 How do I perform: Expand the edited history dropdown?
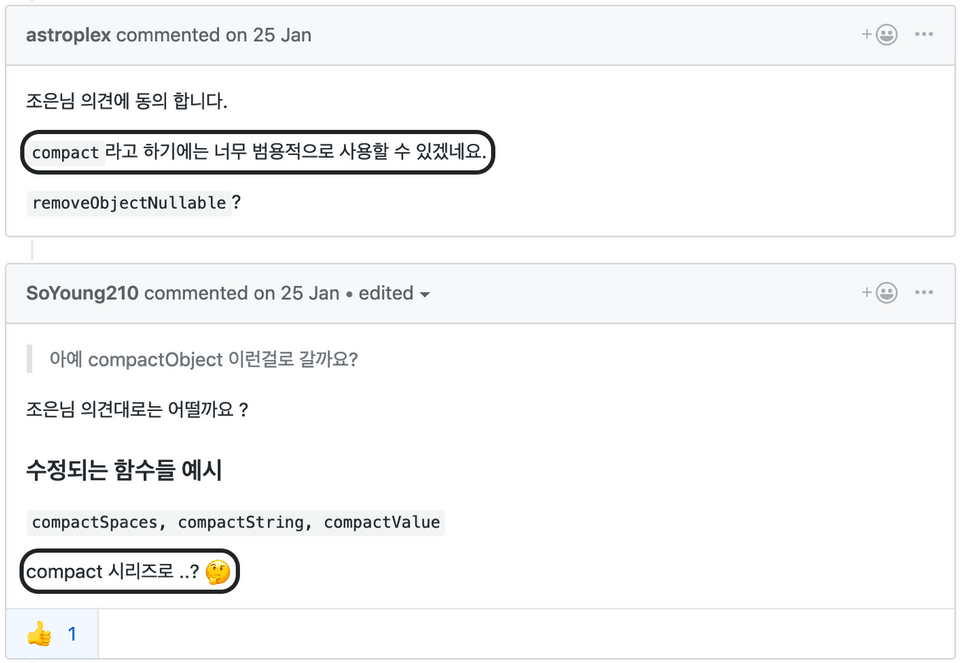click(395, 293)
